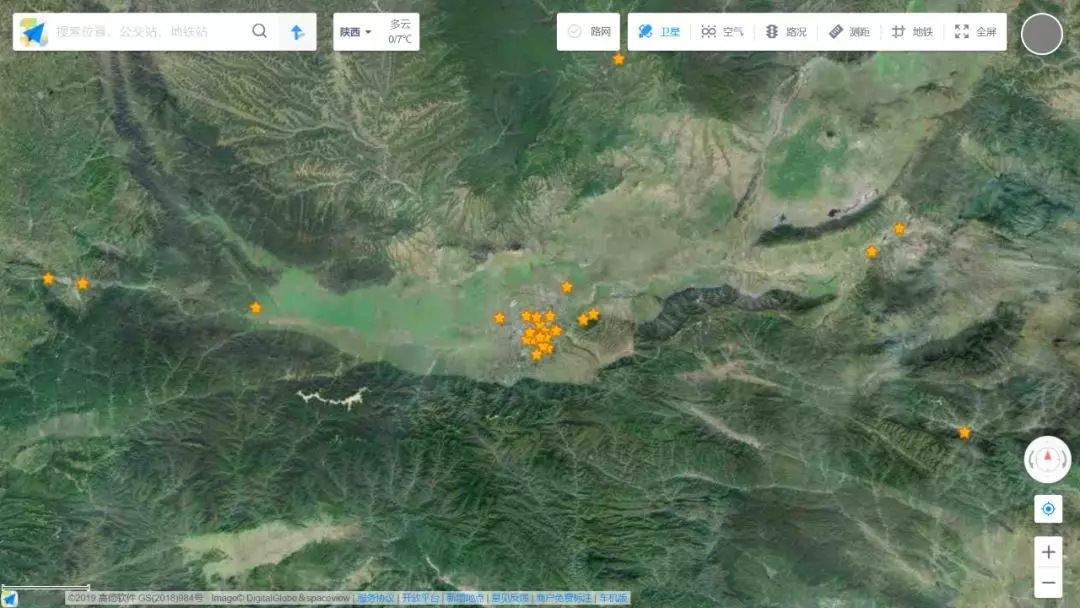Viewport: 1080px width, 608px height.
Task: Click the locate-me target button
Action: 1048,509
